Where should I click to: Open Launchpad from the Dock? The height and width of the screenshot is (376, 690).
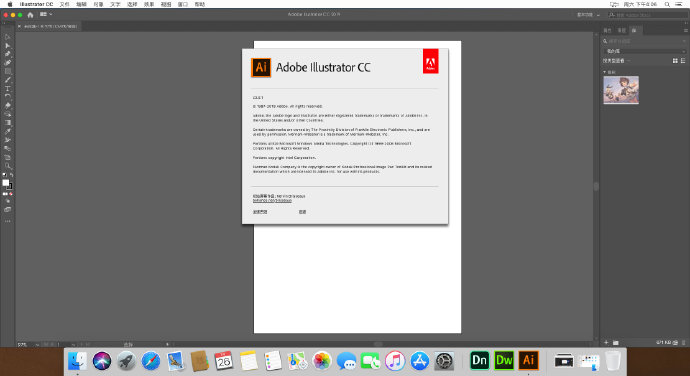[126, 361]
